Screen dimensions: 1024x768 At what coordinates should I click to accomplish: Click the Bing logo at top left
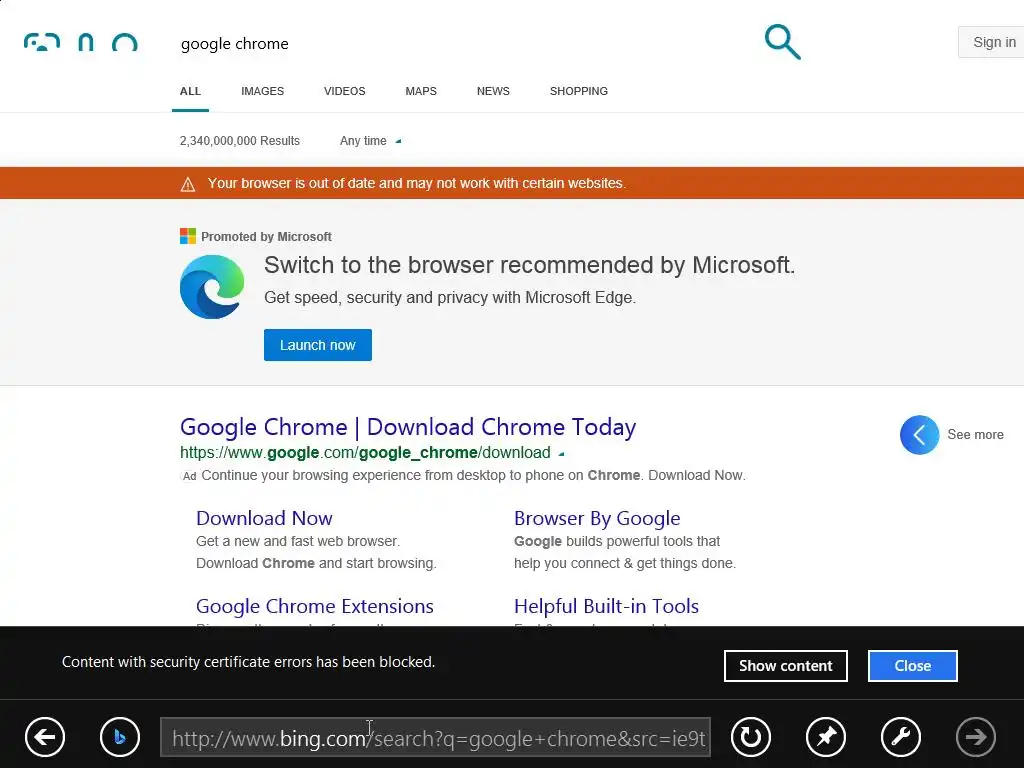coord(80,42)
